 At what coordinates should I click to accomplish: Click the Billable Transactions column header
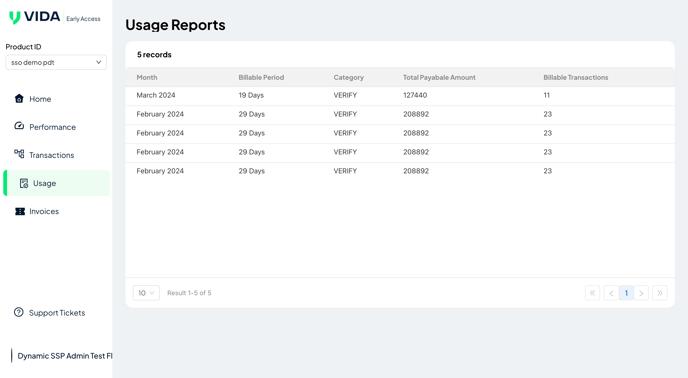pos(576,77)
